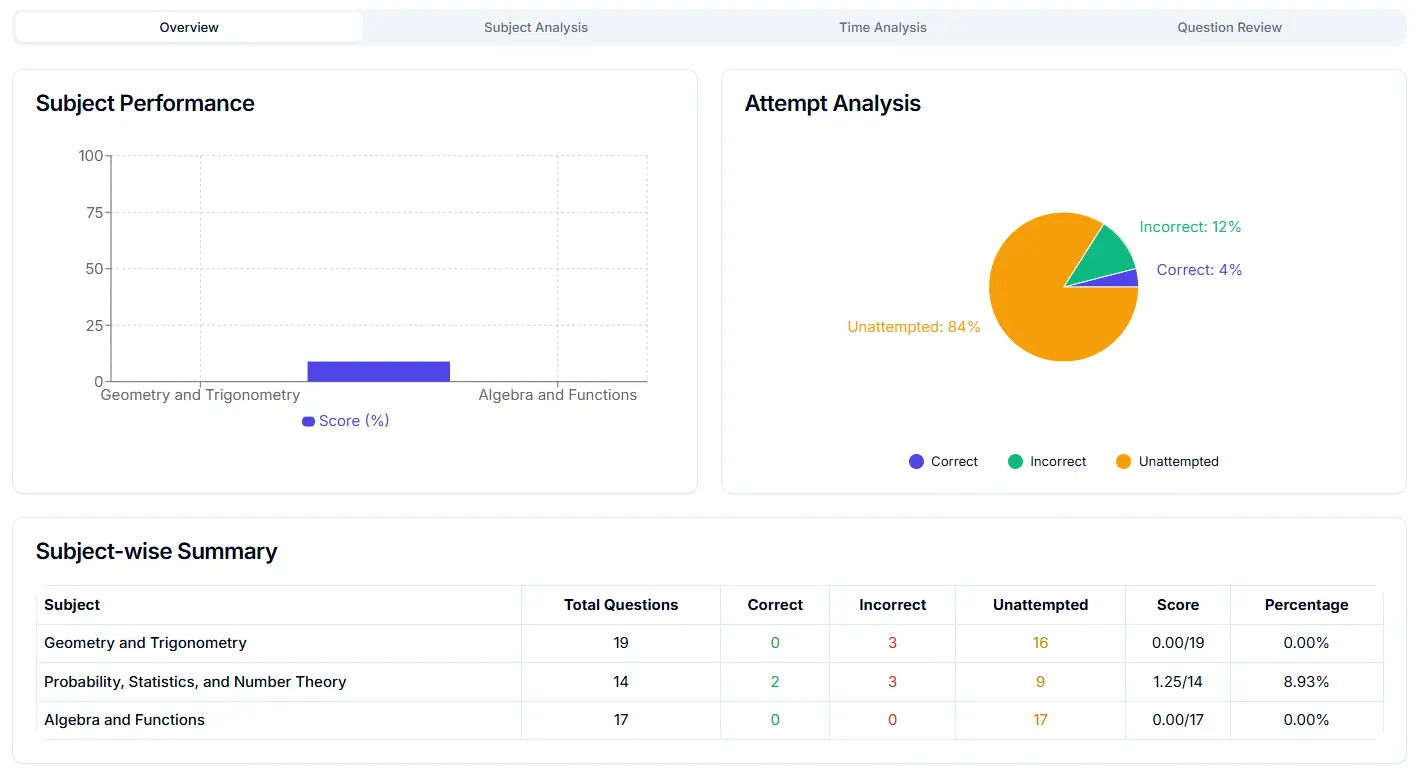Toggle the Incorrect legend item
The height and width of the screenshot is (778, 1420).
[1046, 461]
